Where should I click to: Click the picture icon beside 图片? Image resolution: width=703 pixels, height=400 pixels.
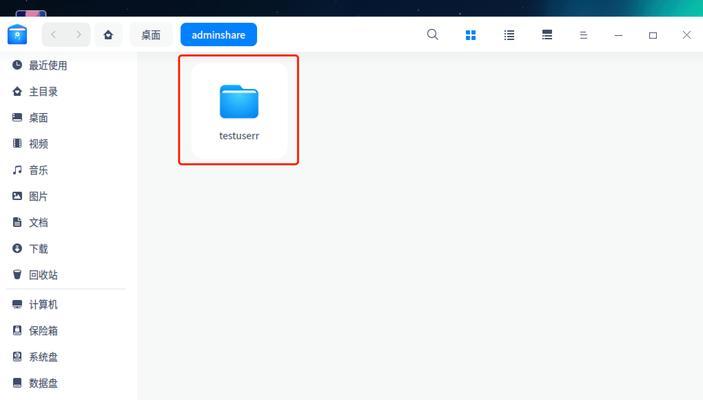[x=17, y=196]
